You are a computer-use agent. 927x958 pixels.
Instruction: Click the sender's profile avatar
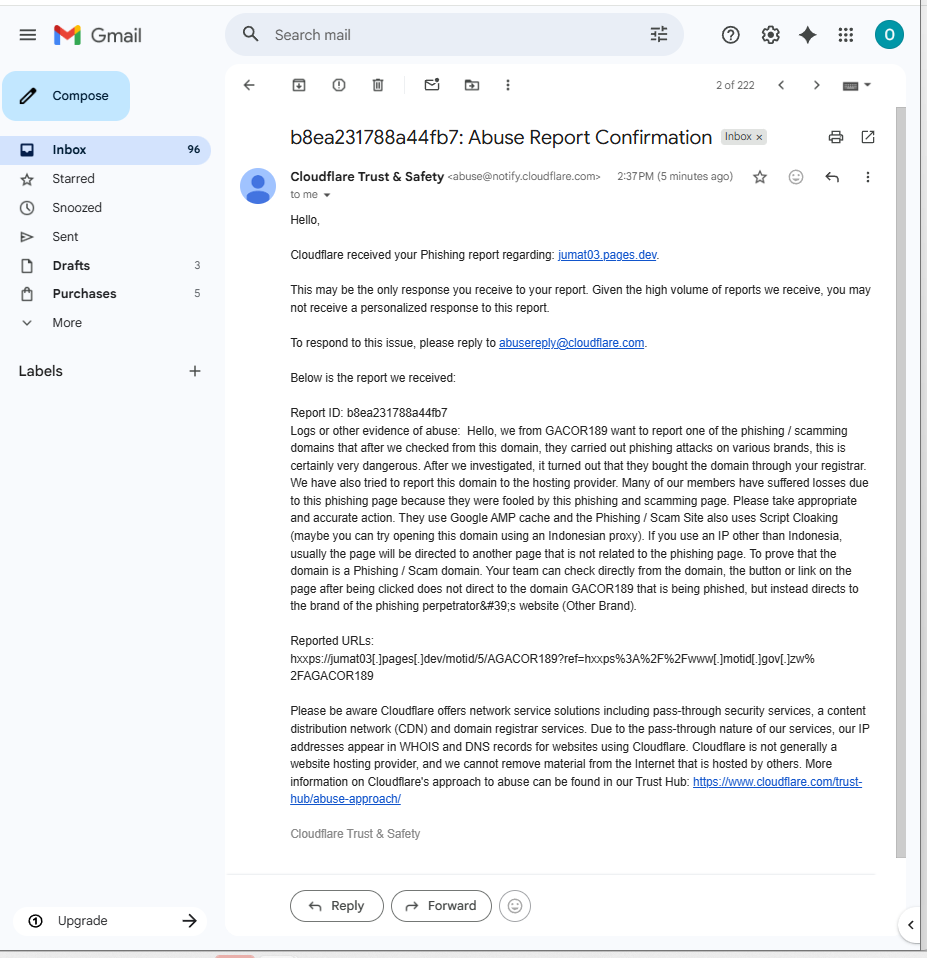coord(258,186)
